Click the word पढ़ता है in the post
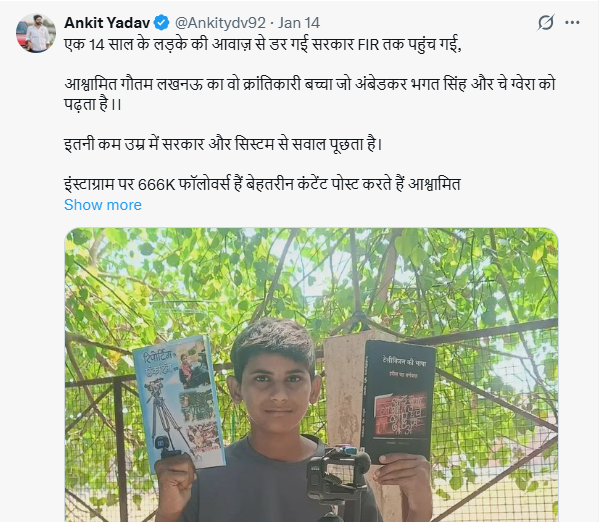Image resolution: width=605 pixels, height=522 pixels. (87, 104)
